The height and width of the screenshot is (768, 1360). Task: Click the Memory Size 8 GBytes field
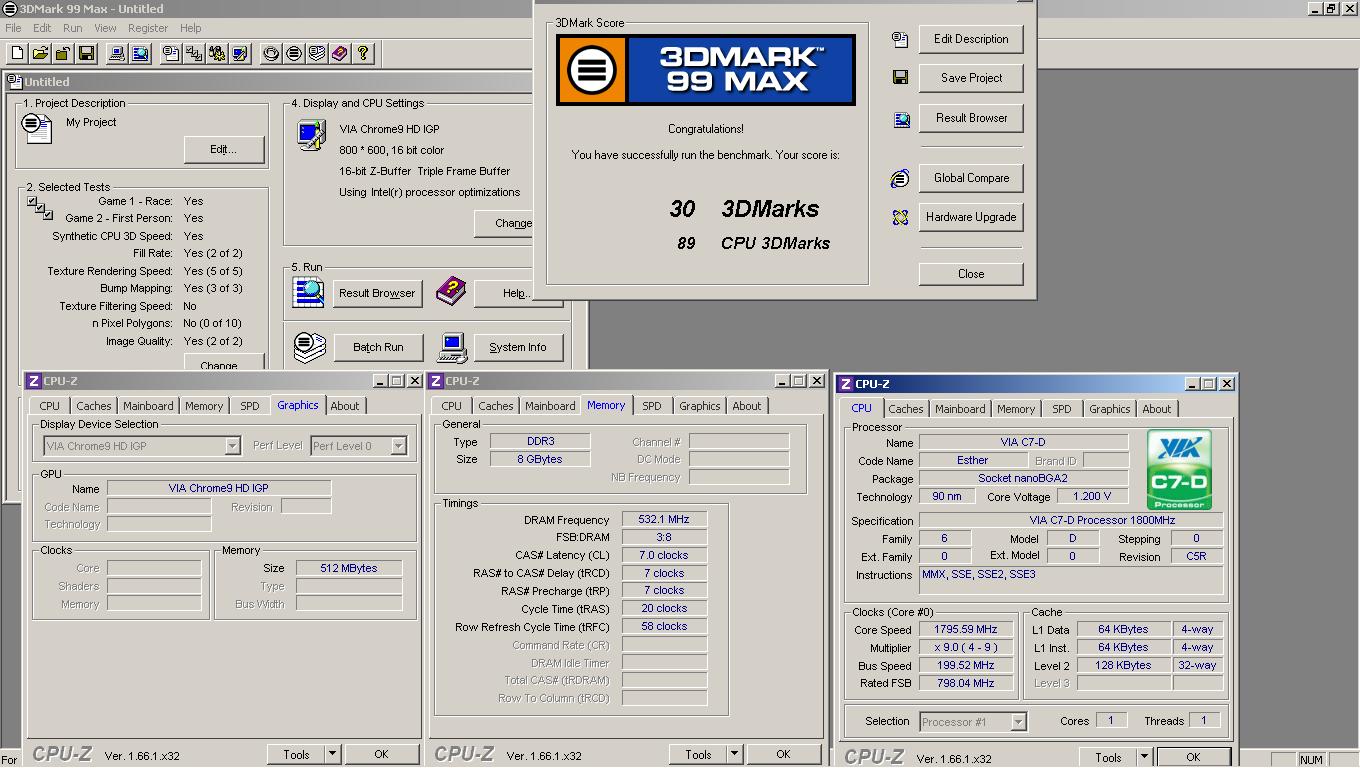click(539, 459)
